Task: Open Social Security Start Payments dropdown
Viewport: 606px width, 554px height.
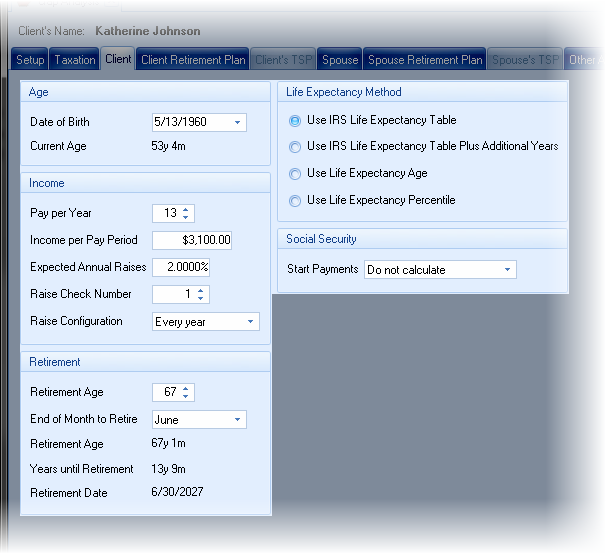Action: pyautogui.click(x=508, y=270)
